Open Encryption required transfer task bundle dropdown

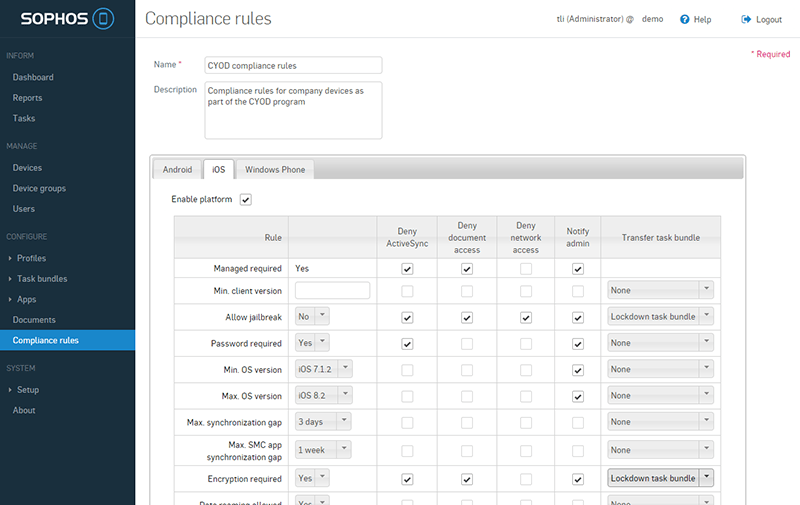(x=660, y=479)
